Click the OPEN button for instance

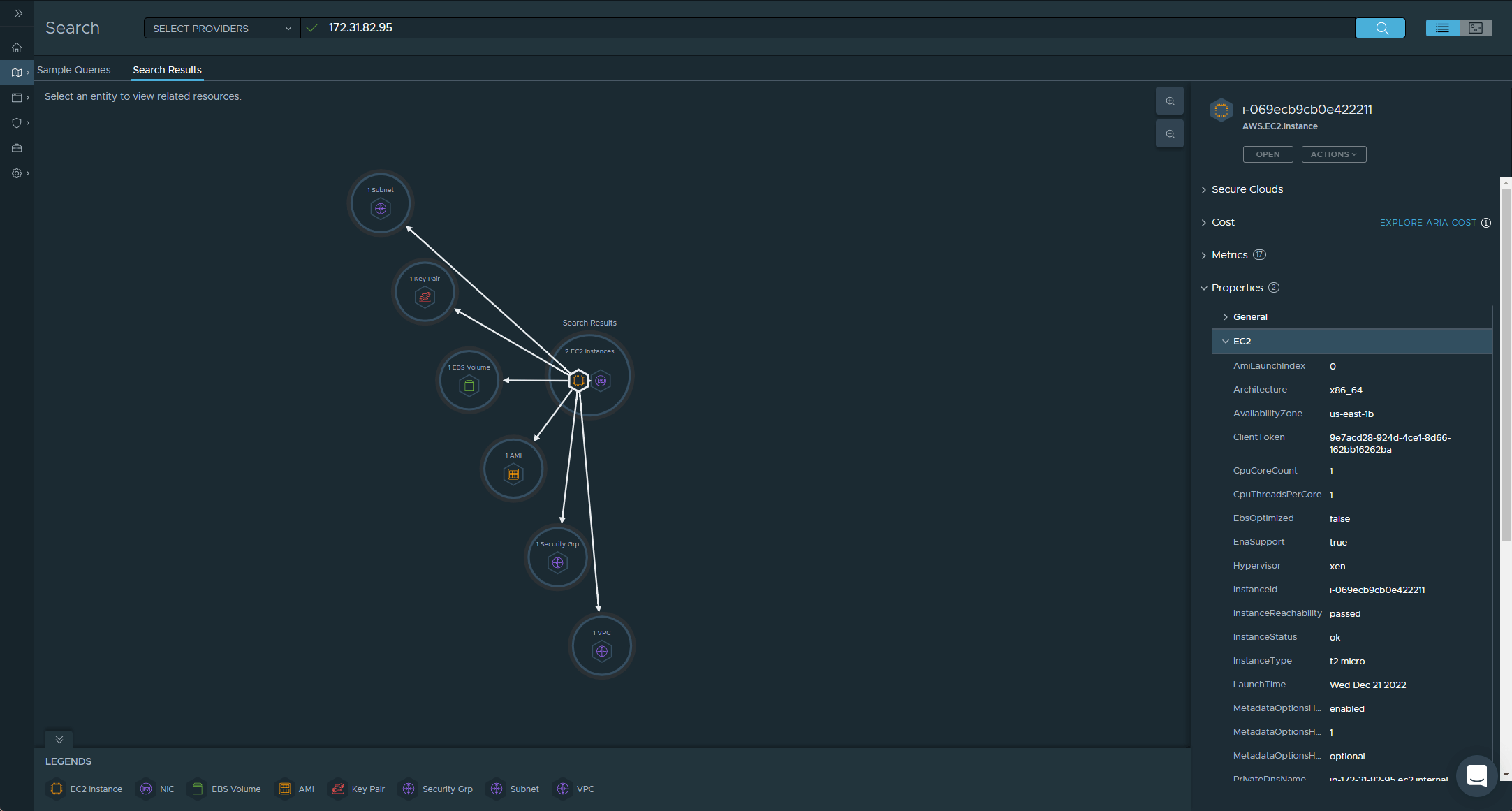(x=1268, y=154)
